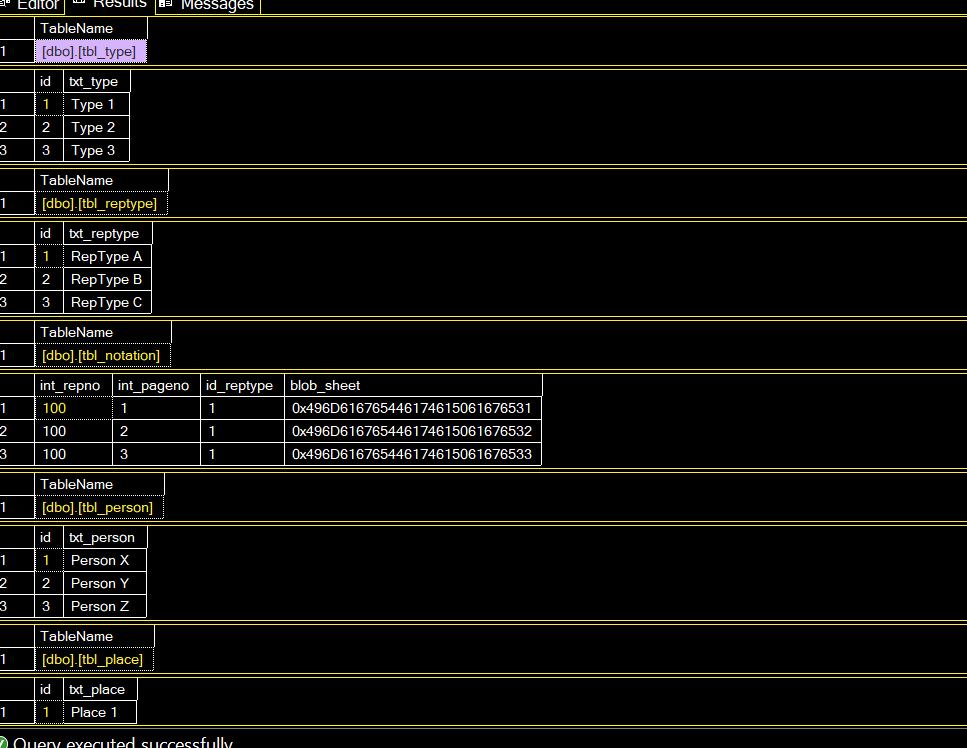
Task: Switch to the Editor tab
Action: (37, 5)
